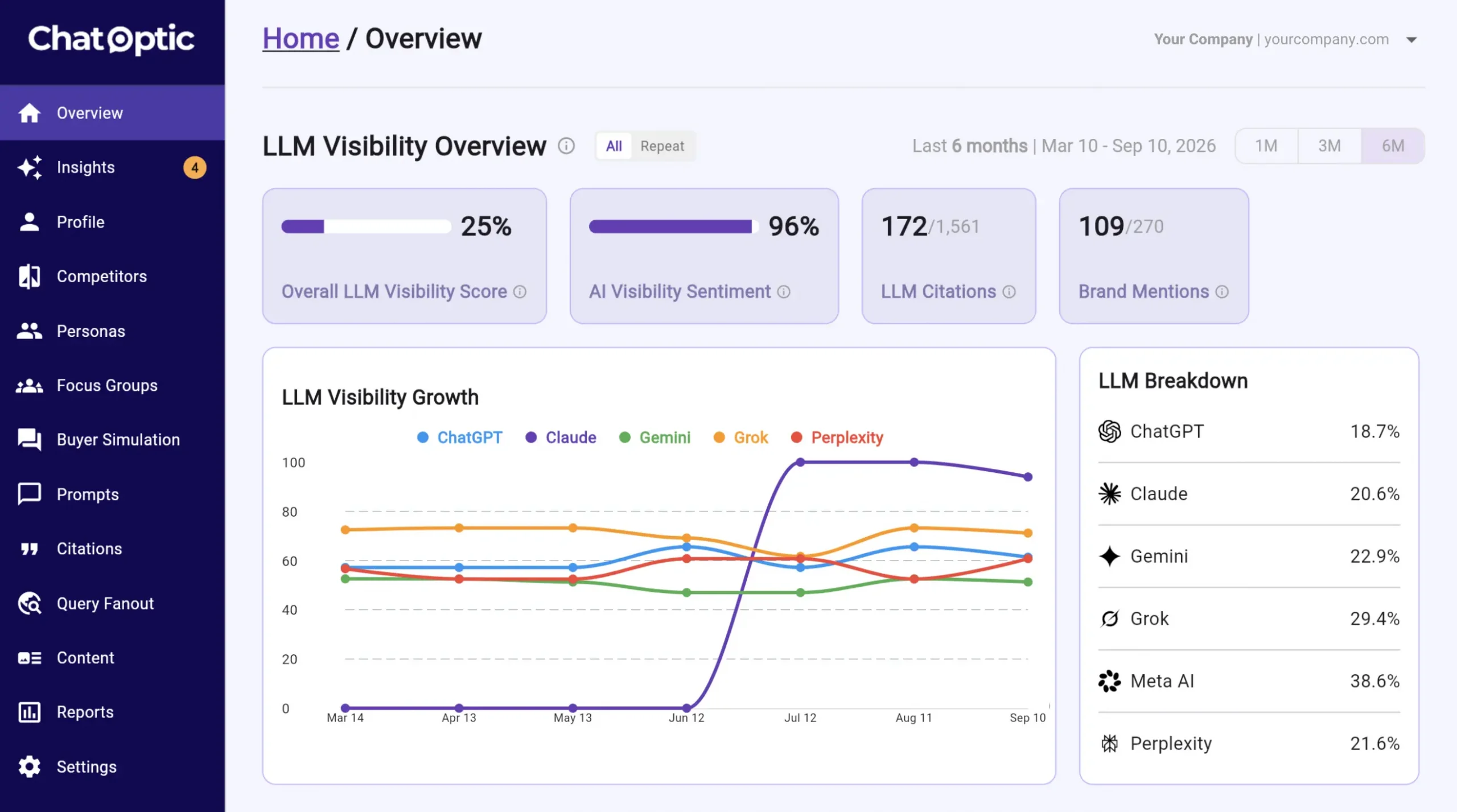The height and width of the screenshot is (812, 1457).
Task: Click the Focus Groups icon
Action: coord(29,386)
